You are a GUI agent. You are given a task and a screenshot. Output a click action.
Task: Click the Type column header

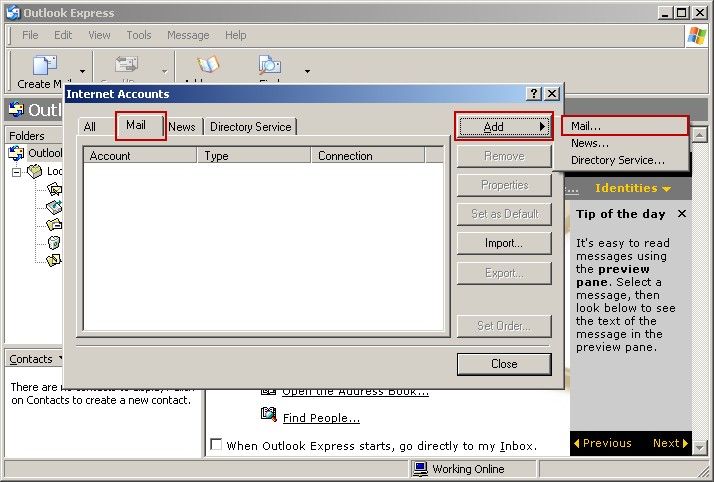(x=254, y=156)
